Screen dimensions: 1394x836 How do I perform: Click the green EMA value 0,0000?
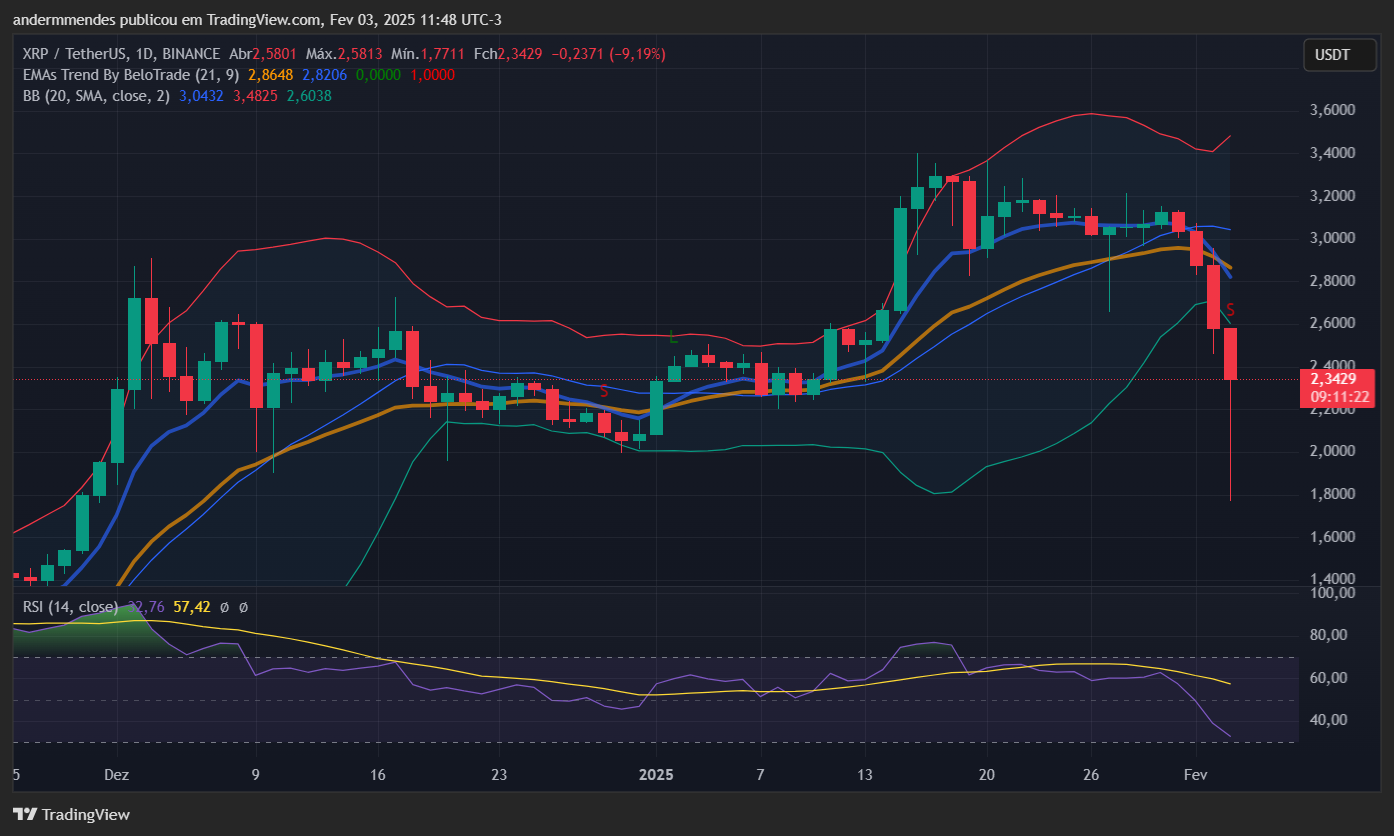379,74
